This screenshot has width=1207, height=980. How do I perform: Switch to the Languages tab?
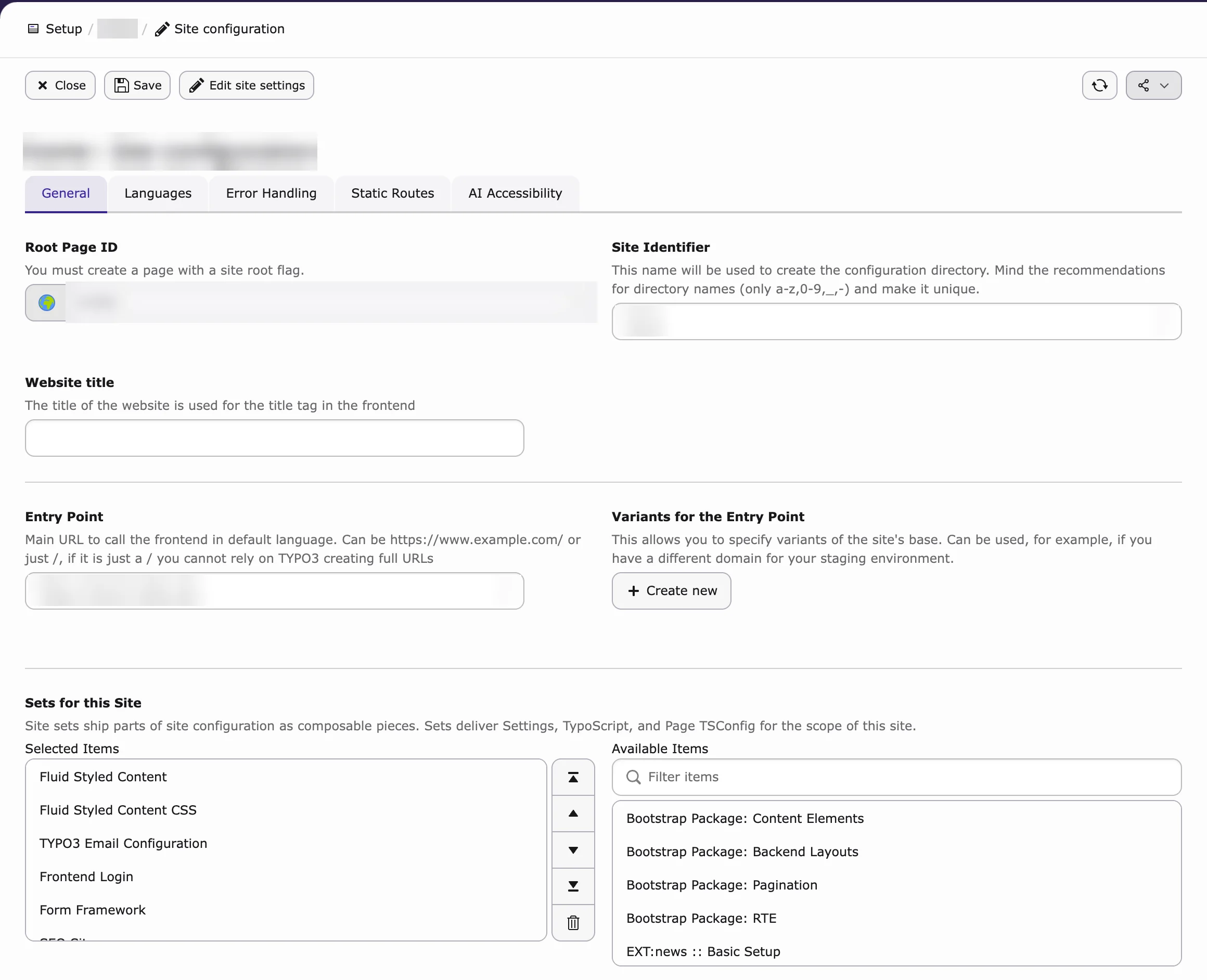point(158,194)
